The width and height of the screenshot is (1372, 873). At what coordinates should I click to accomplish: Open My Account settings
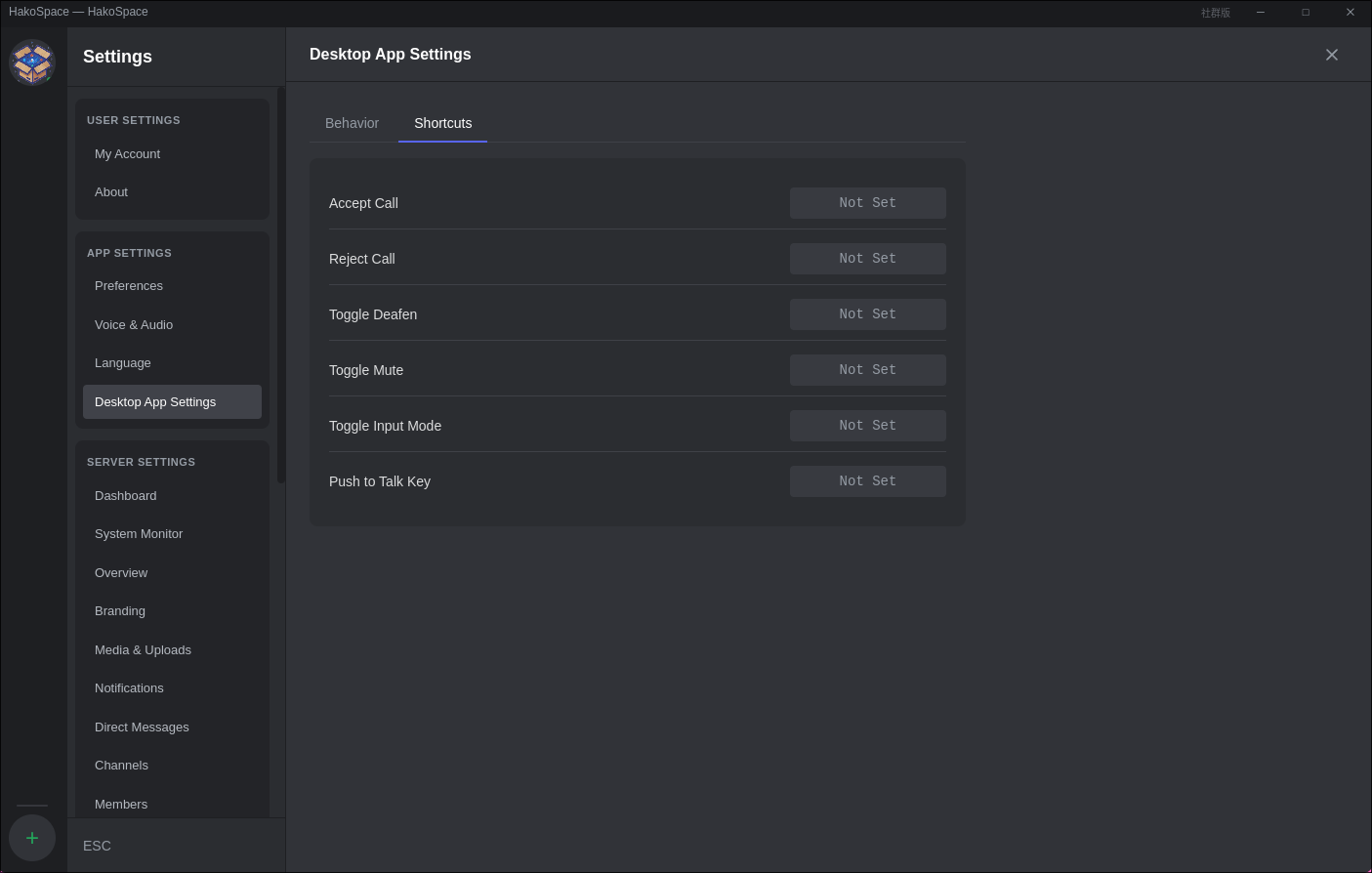pyautogui.click(x=127, y=154)
